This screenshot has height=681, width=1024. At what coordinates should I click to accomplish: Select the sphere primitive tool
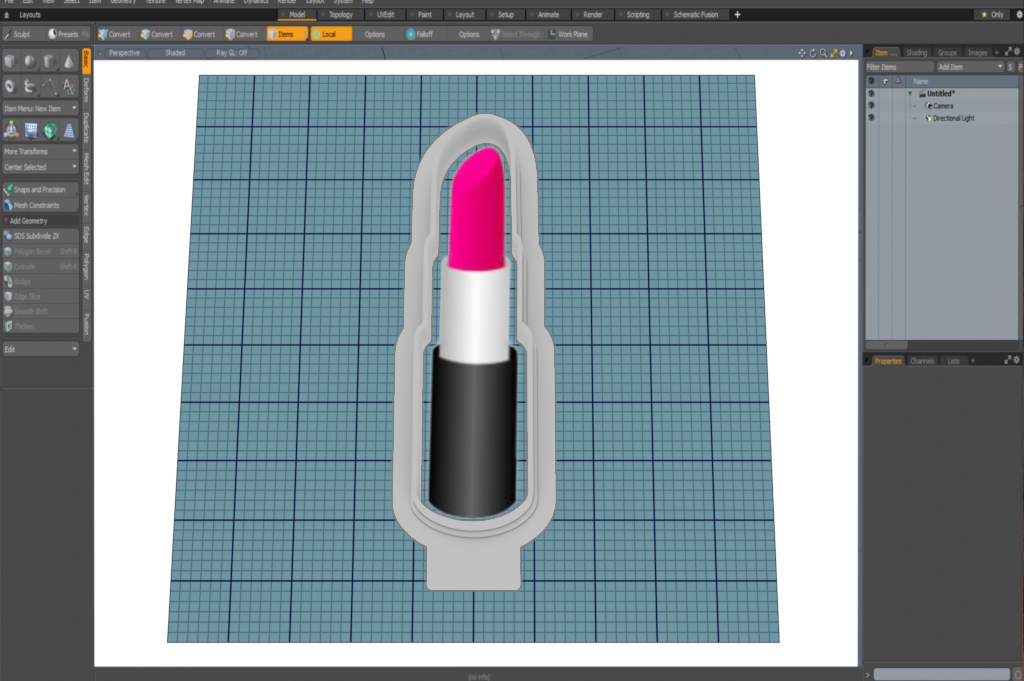point(30,62)
